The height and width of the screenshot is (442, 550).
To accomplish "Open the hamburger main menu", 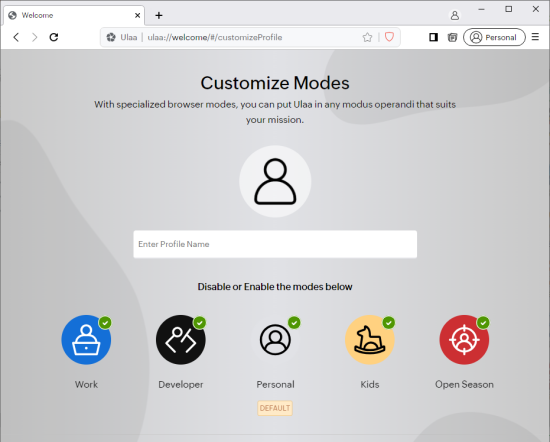I will pos(535,37).
